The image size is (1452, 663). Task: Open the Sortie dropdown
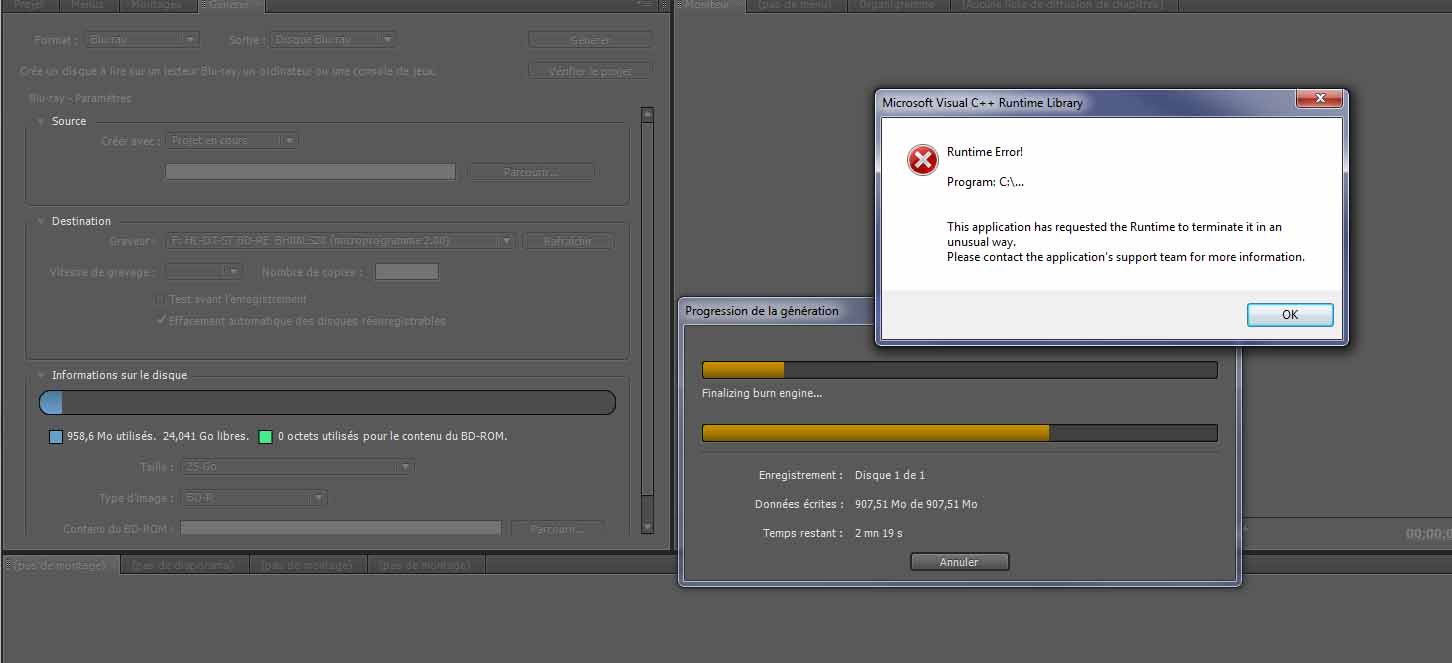tap(332, 40)
